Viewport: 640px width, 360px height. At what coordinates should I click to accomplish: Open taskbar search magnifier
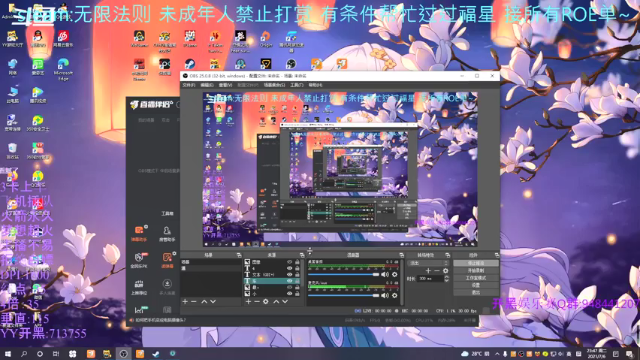24,353
